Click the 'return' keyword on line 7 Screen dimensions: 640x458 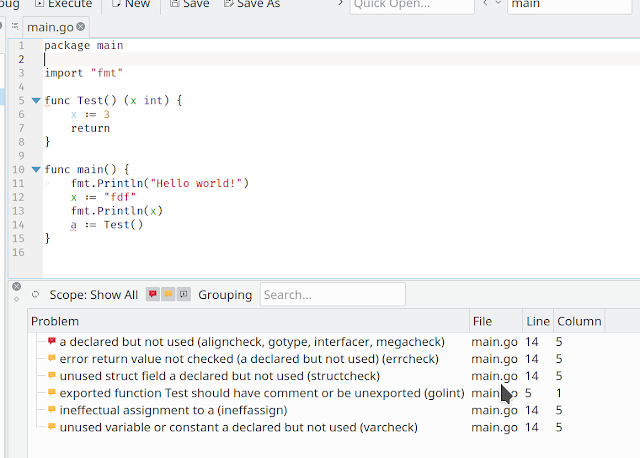[x=90, y=128]
